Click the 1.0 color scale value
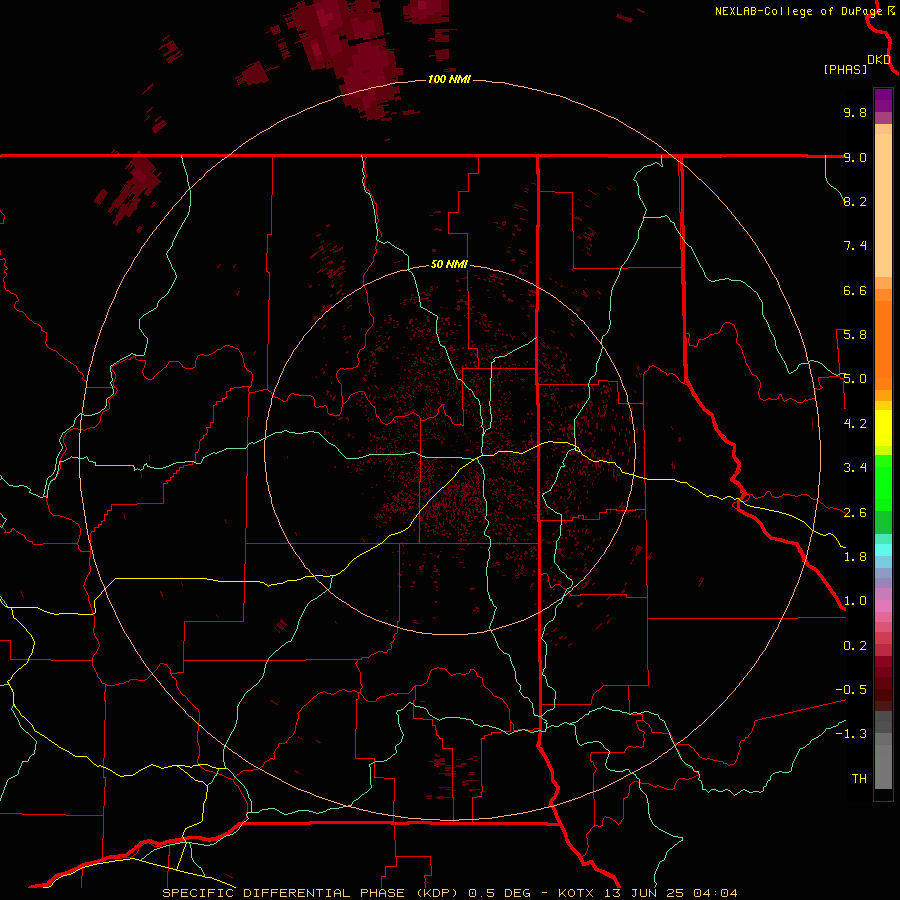 click(855, 601)
